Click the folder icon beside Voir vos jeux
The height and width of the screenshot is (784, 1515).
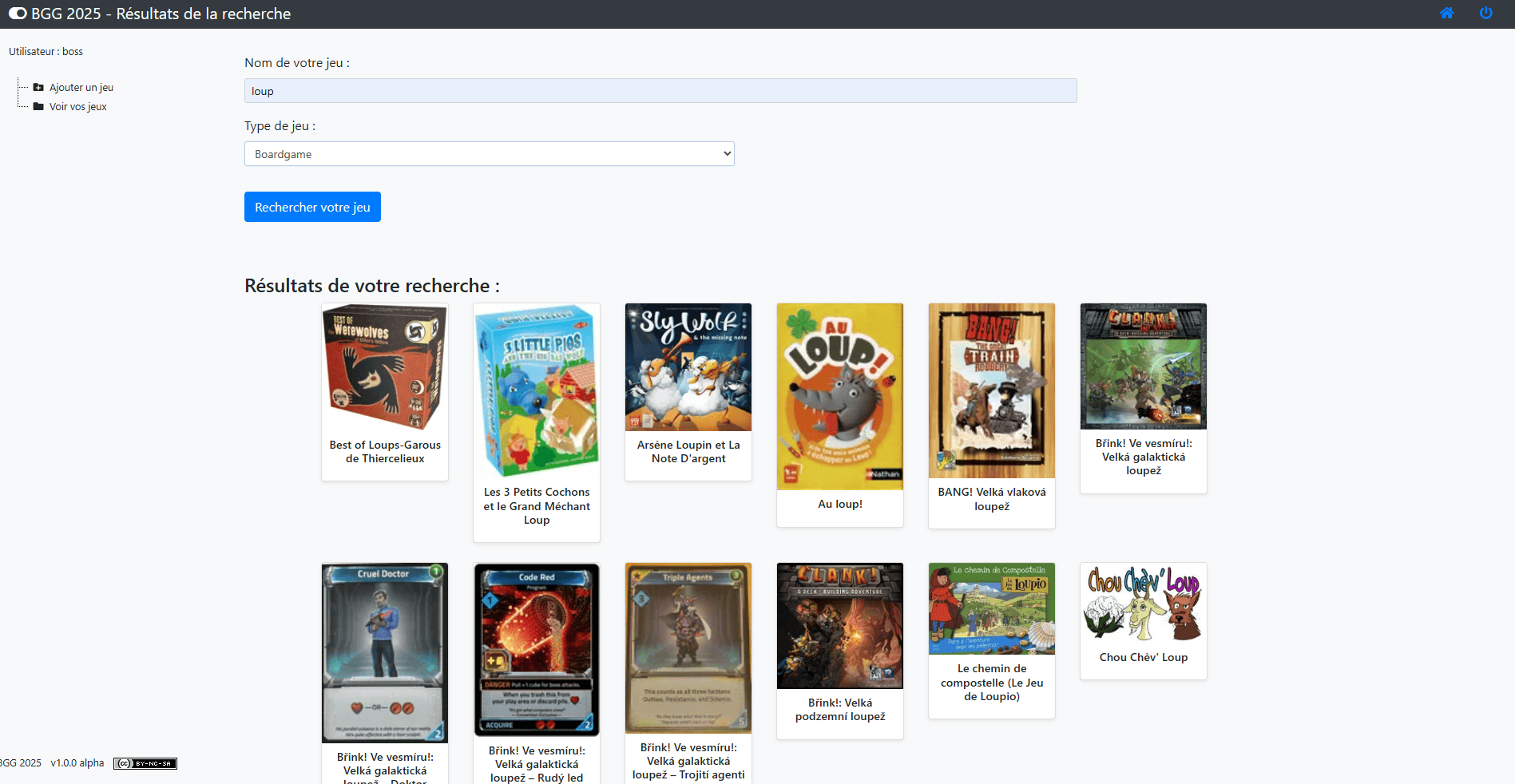pos(38,106)
